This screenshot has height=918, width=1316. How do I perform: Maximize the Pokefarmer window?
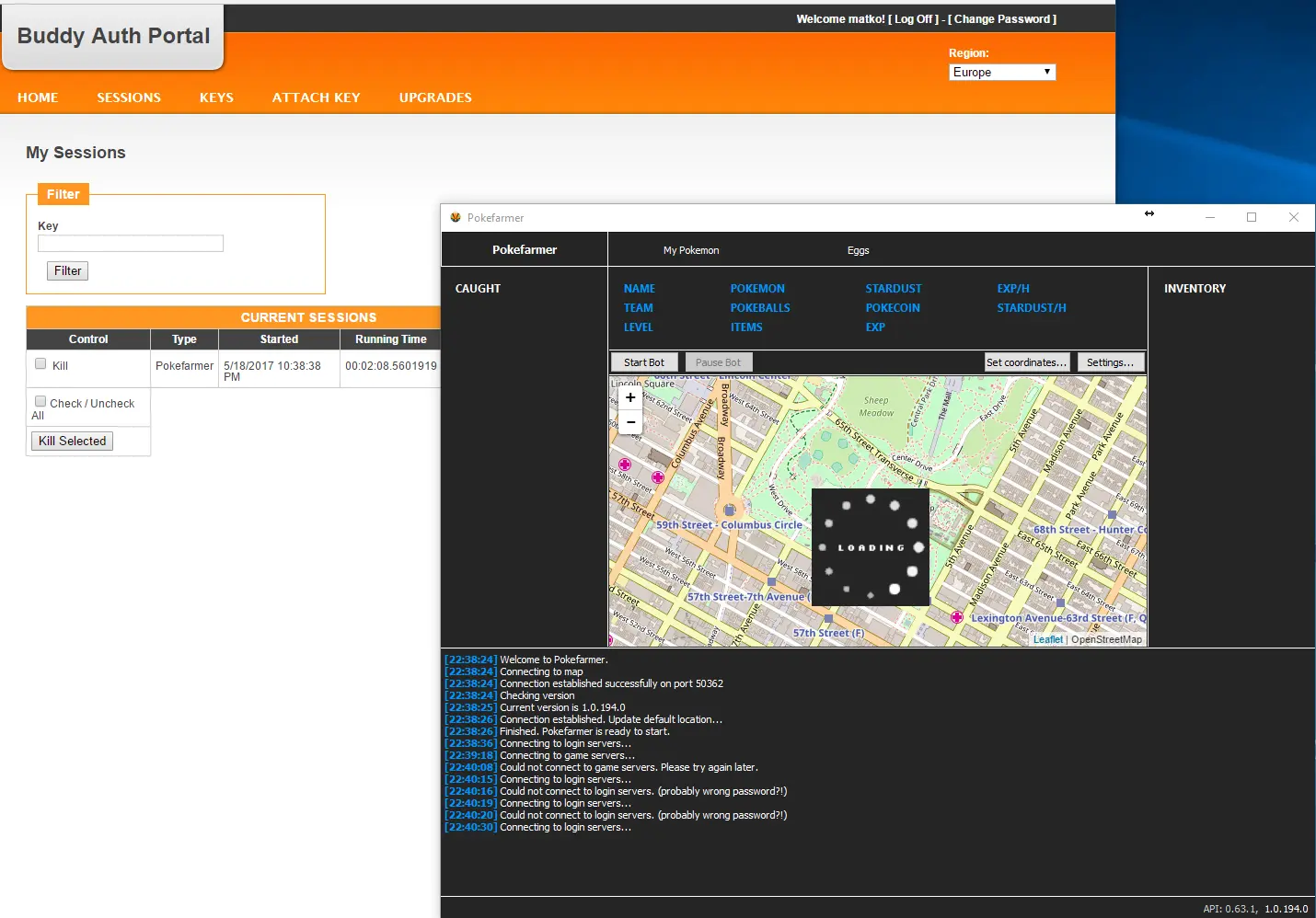click(1252, 217)
